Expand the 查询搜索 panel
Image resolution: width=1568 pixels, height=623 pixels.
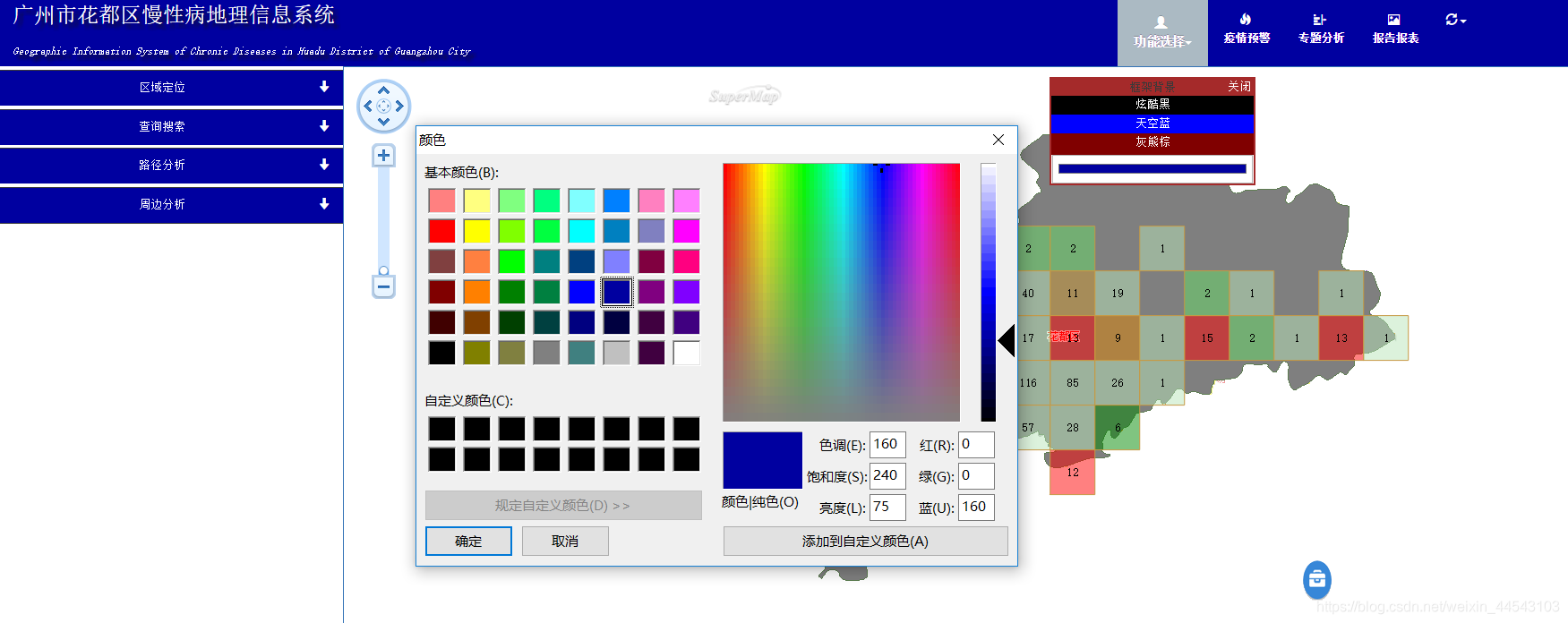coord(171,126)
